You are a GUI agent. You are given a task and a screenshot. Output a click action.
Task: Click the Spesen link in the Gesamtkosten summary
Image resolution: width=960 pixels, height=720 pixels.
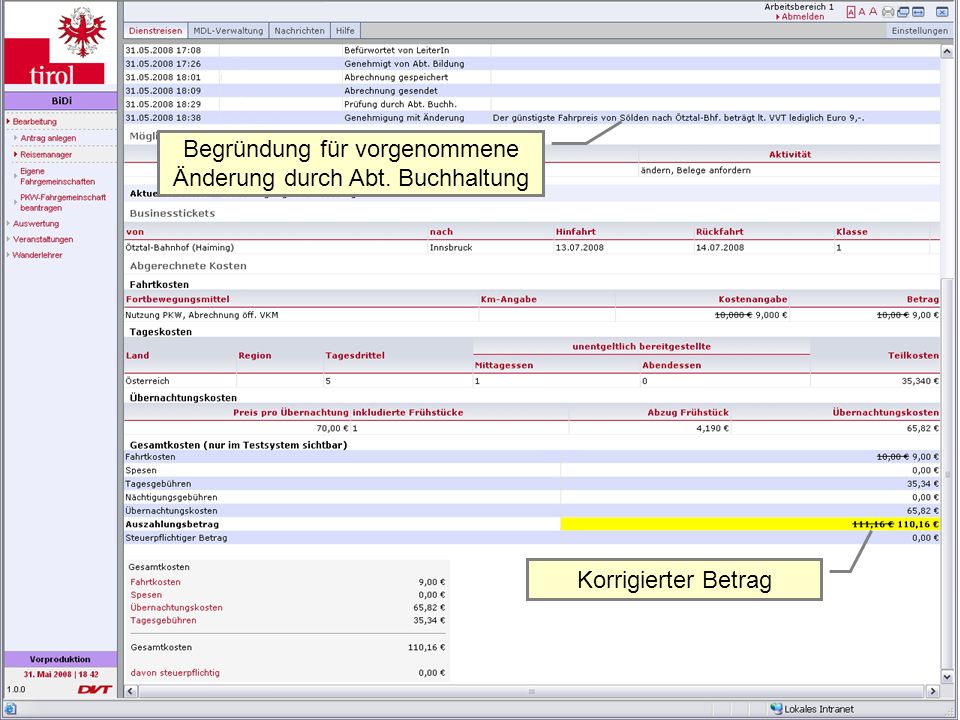coord(146,594)
